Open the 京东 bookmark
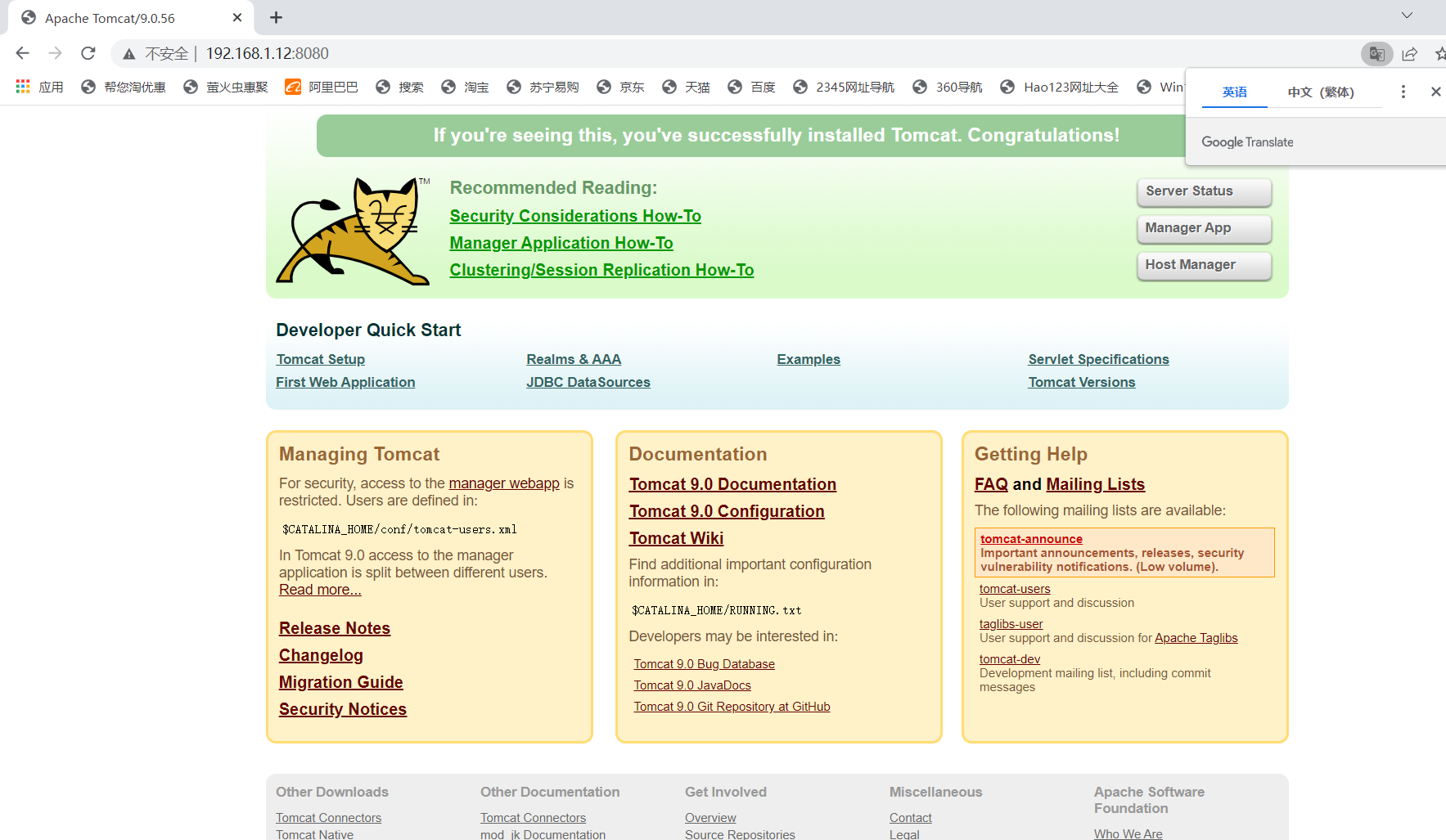This screenshot has height=840, width=1446. (x=620, y=87)
